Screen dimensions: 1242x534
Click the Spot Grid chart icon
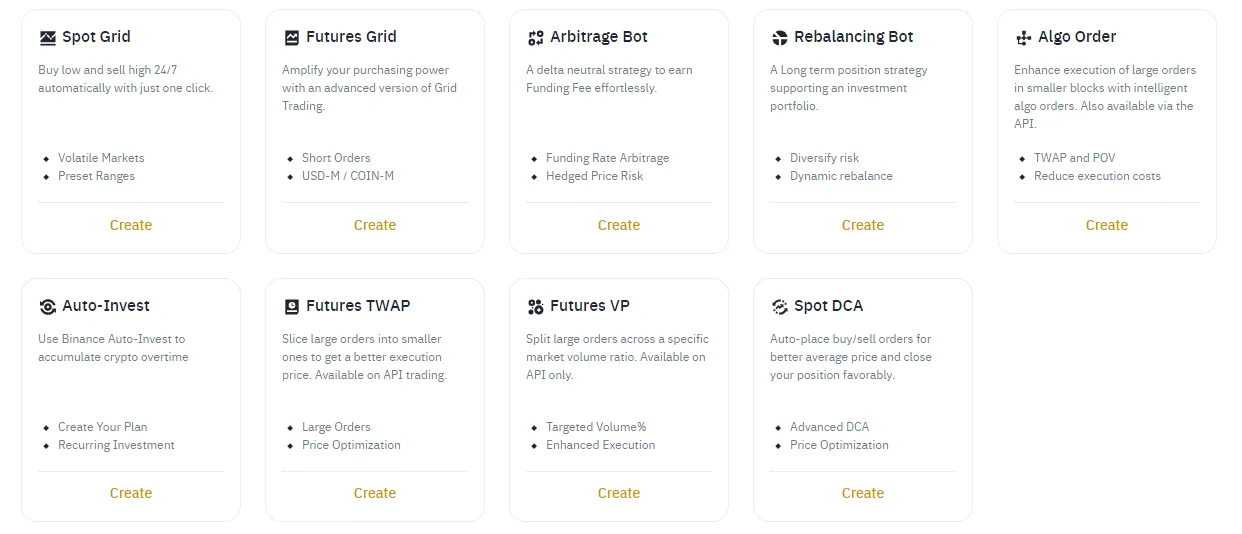[x=48, y=38]
